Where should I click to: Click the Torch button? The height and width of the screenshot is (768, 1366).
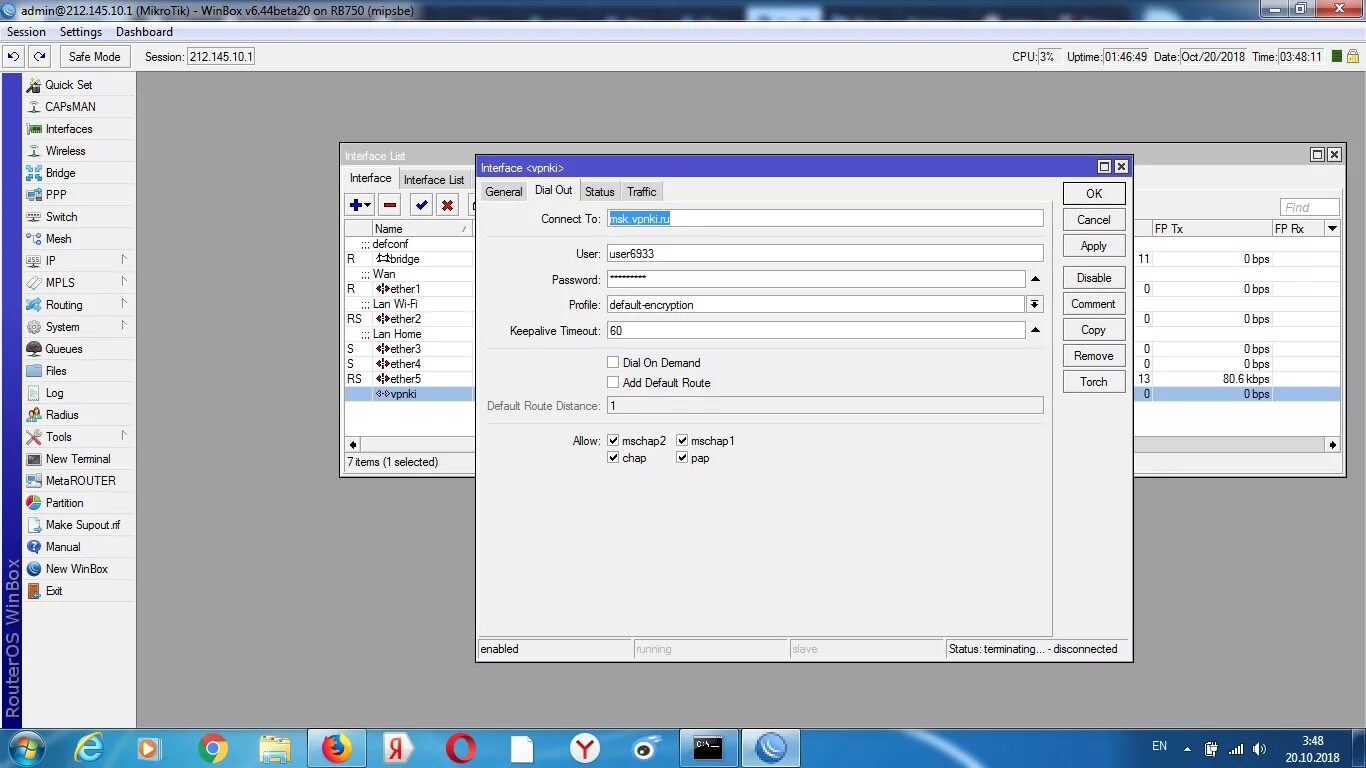1094,382
